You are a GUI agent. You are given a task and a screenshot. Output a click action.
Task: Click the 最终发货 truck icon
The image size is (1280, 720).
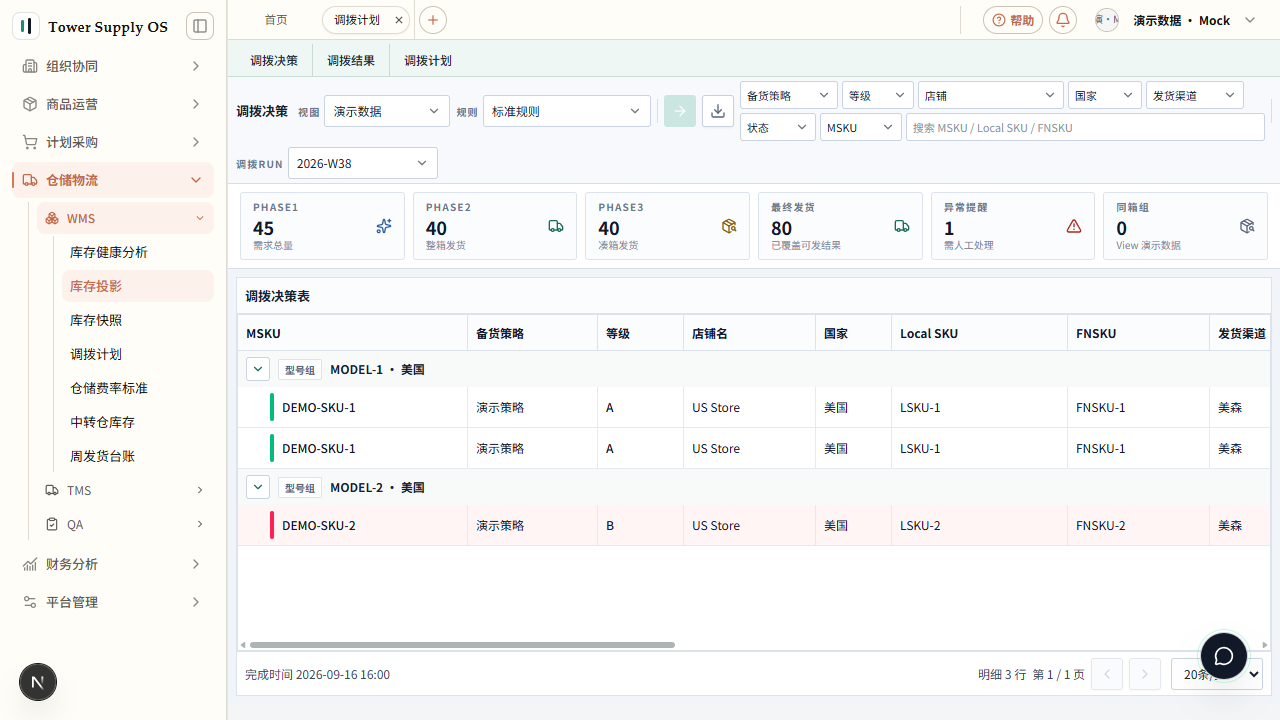point(902,227)
